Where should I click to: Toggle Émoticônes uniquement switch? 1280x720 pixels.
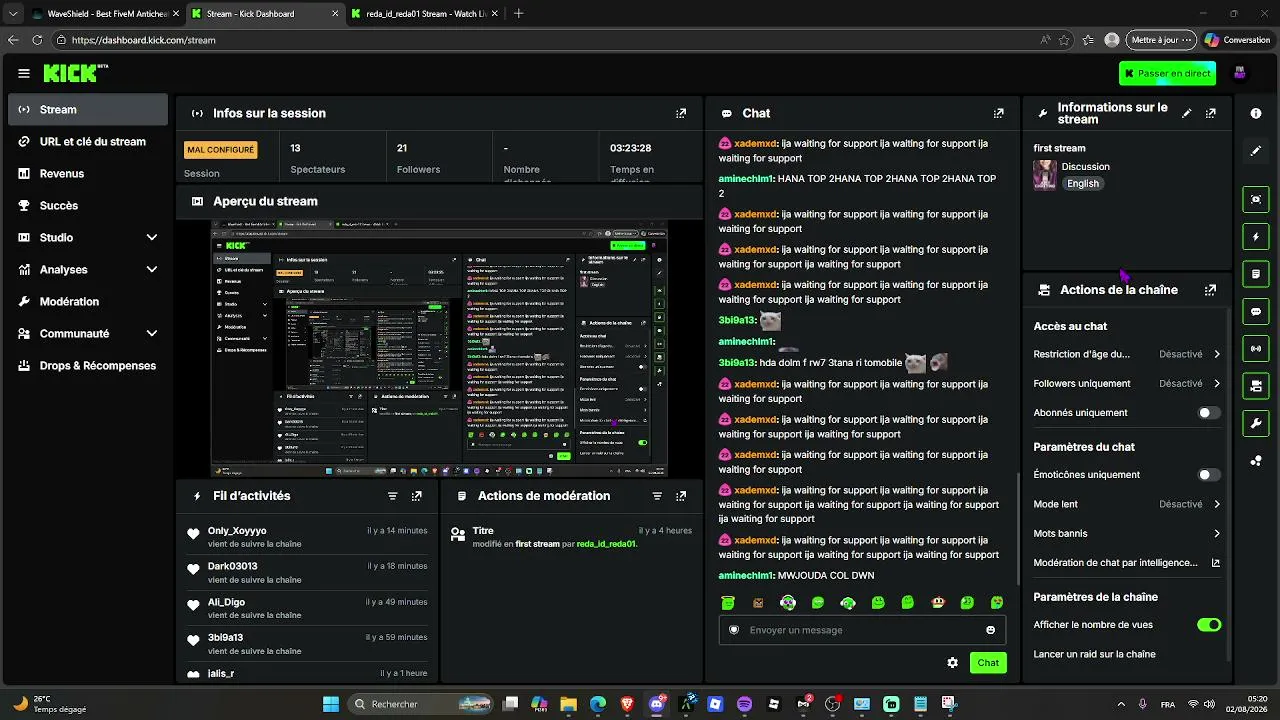(1209, 475)
